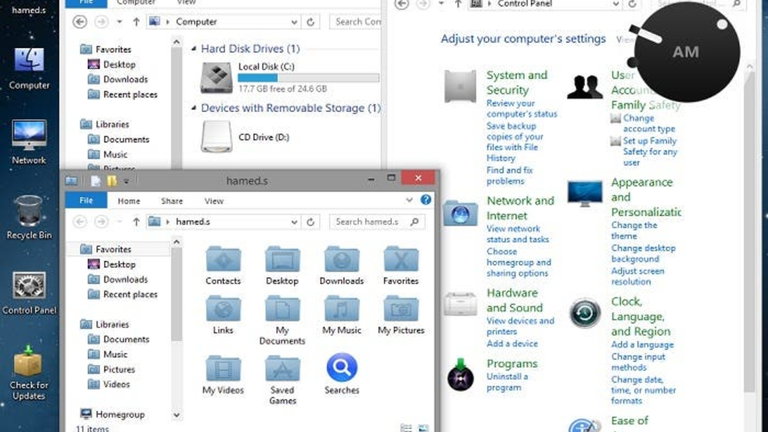Go back in the Computer window
Screen dimensions: 768x432
pyautogui.click(x=80, y=22)
